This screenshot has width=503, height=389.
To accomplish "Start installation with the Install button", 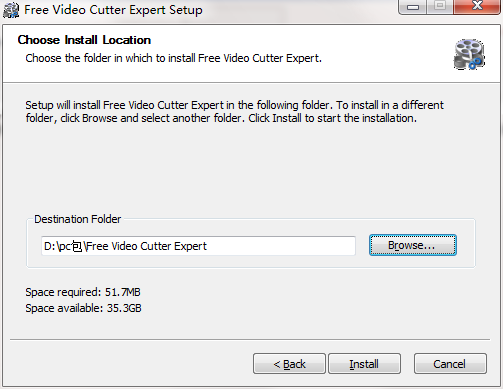I will click(x=364, y=364).
